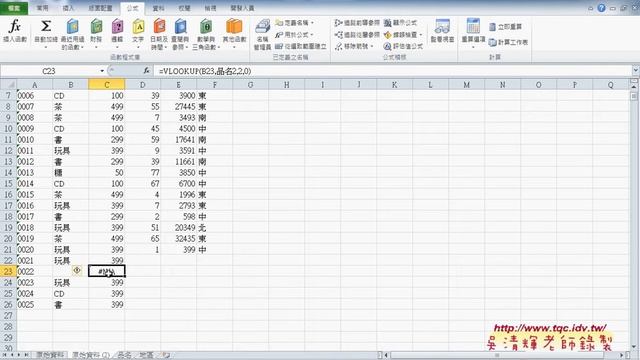The image size is (640, 360).
Task: Go to last sheet navigation arrow
Action: (x=26, y=356)
